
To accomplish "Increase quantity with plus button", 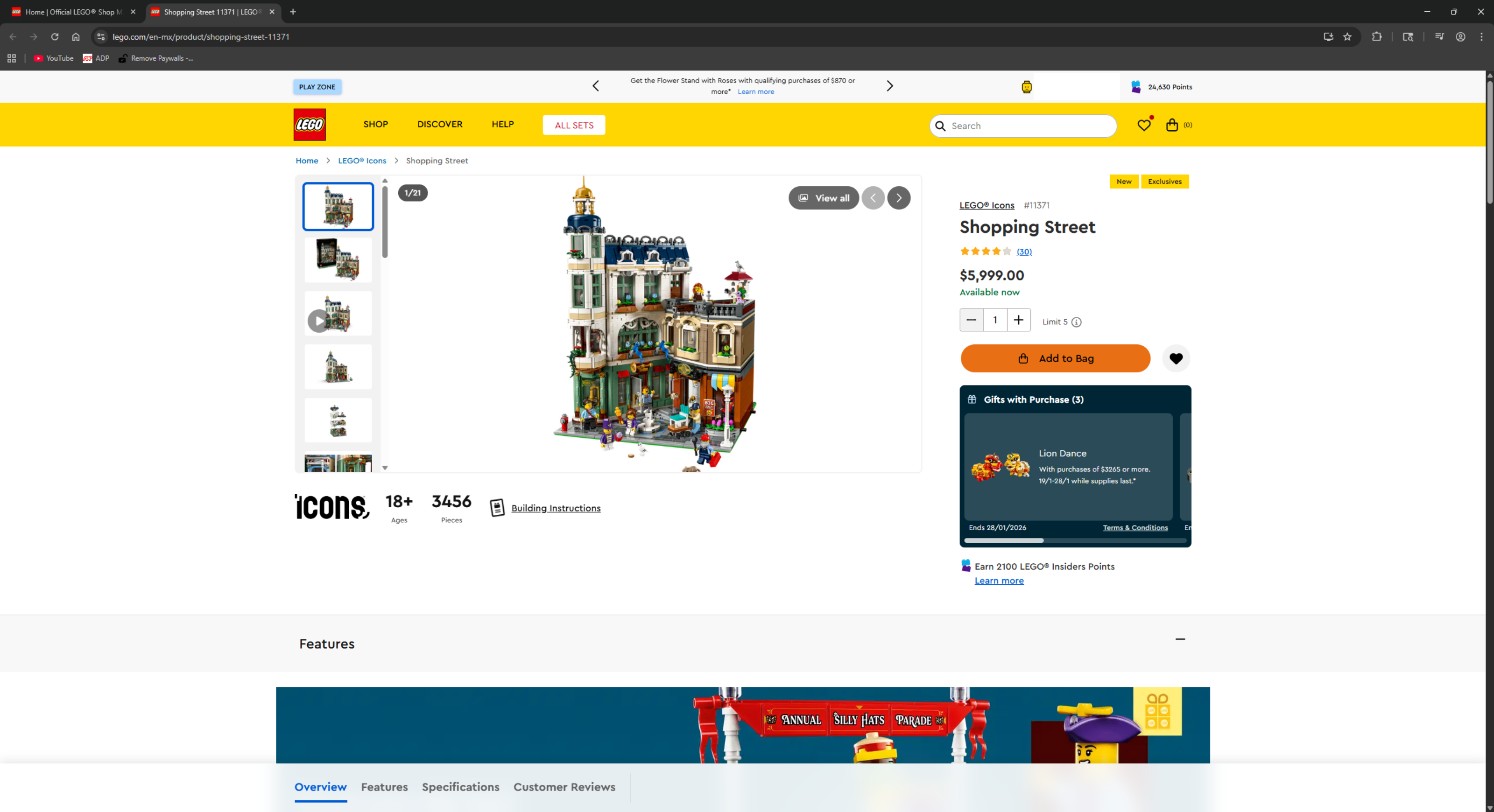I will tap(1018, 321).
